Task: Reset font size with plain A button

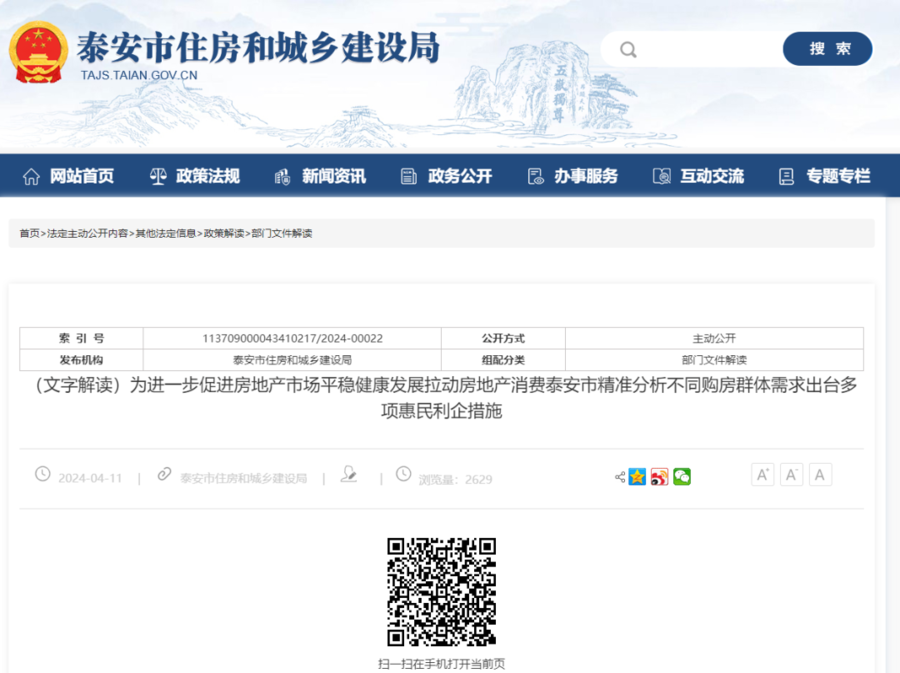Action: coord(820,474)
